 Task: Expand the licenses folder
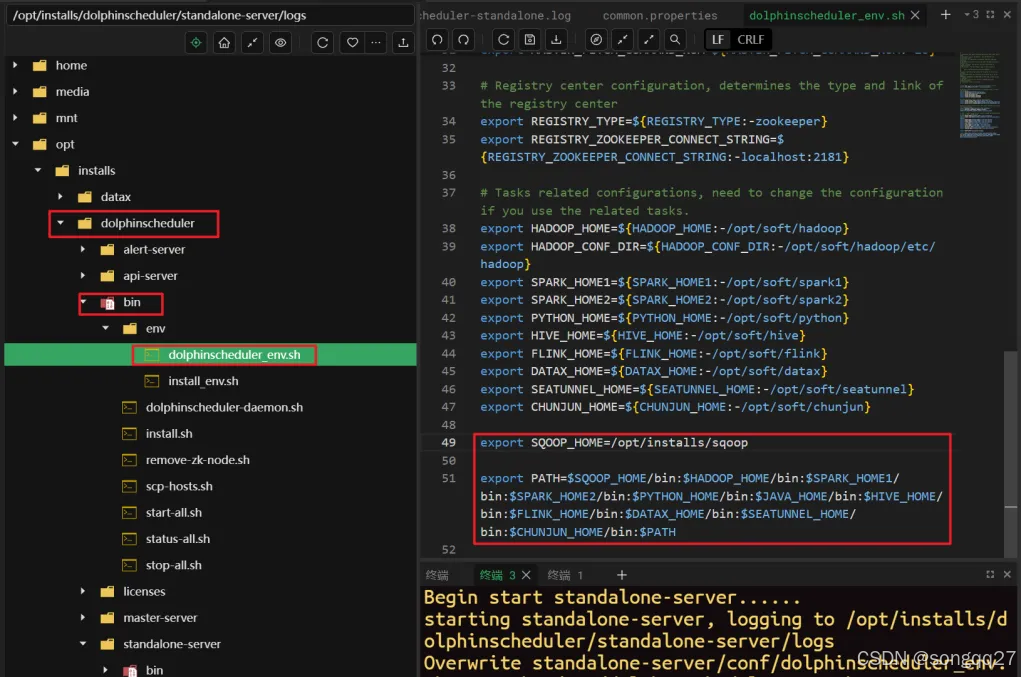pyautogui.click(x=83, y=591)
